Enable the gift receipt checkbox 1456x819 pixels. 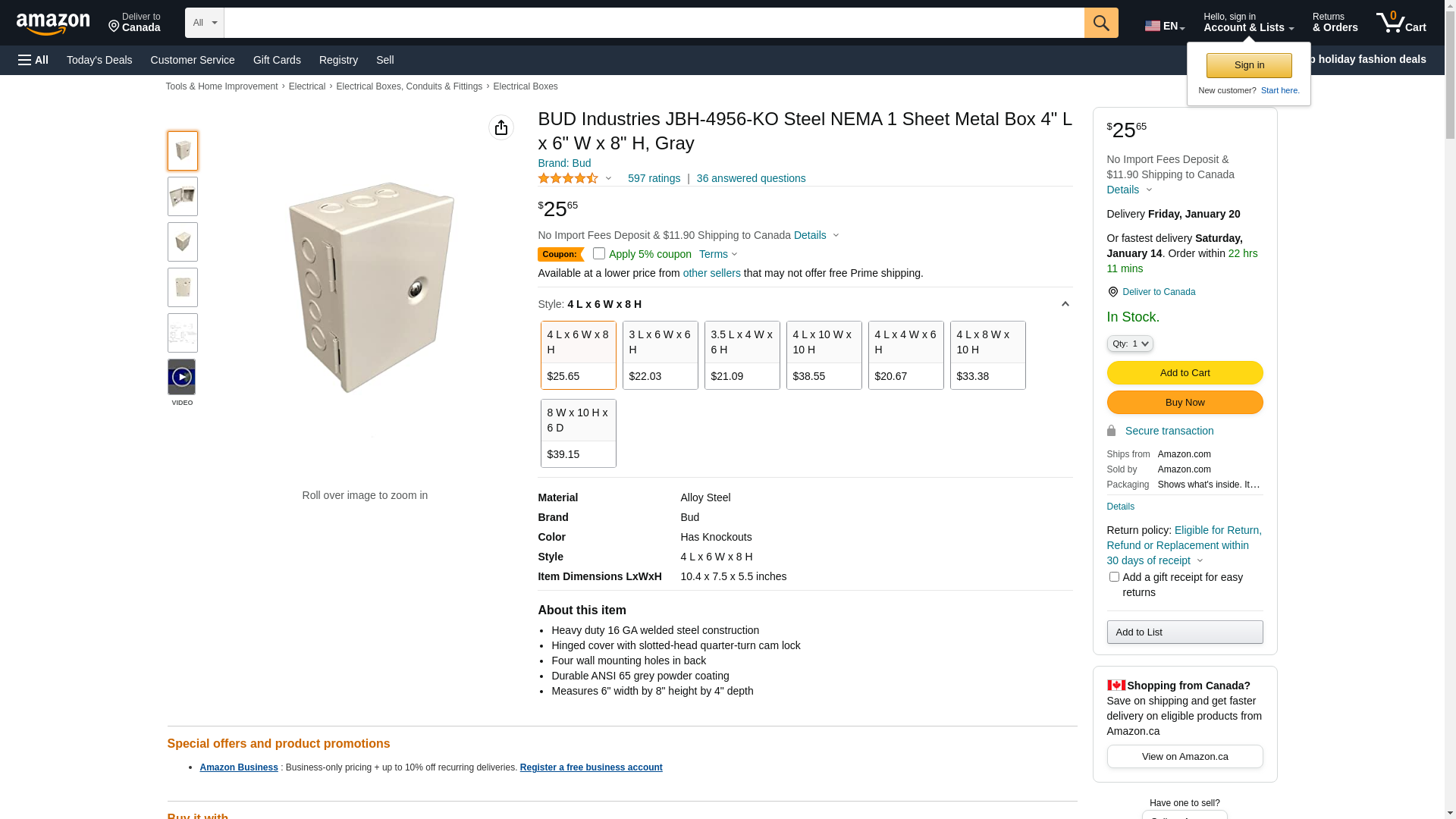click(1114, 577)
